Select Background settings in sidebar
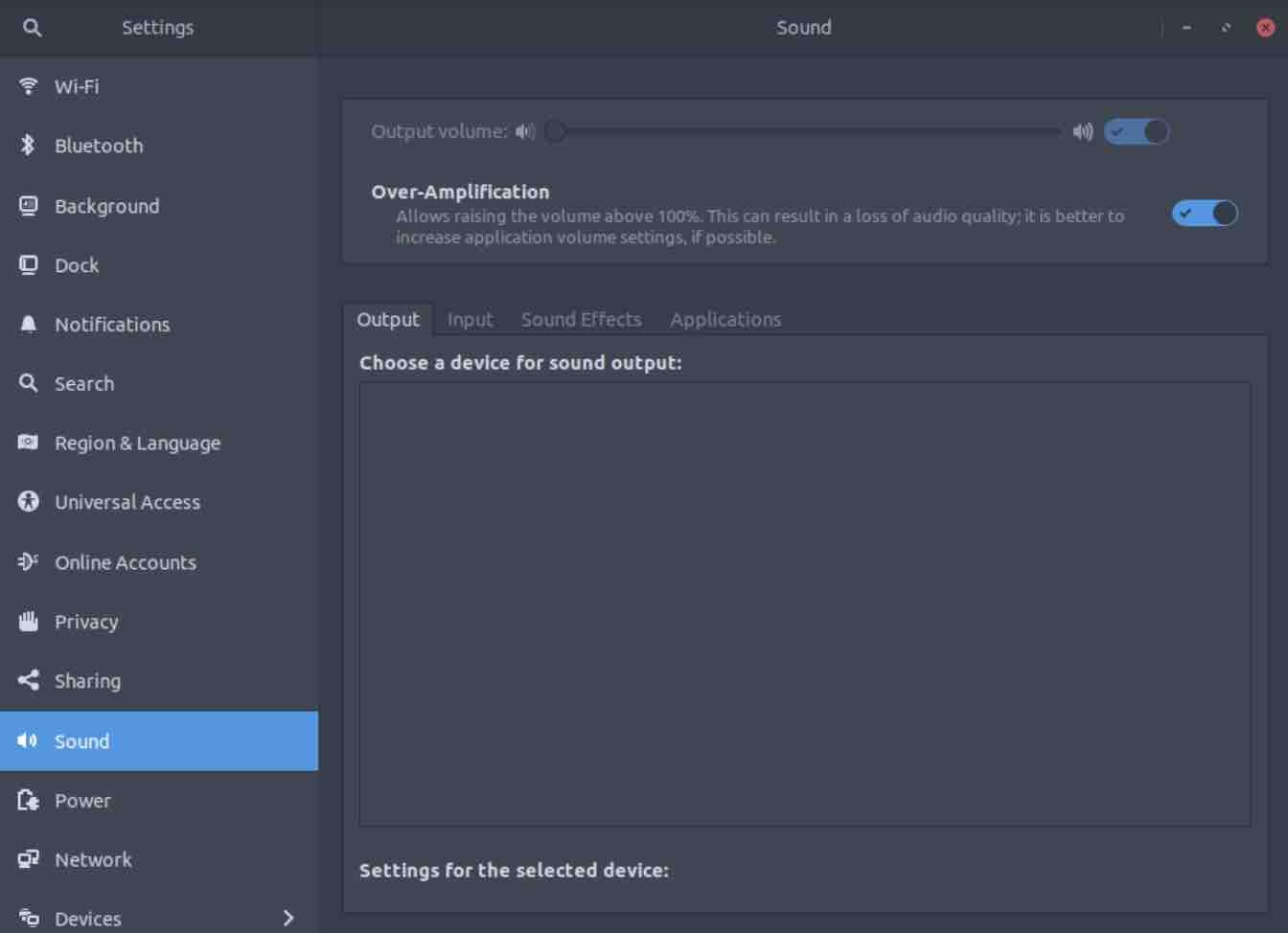1288x933 pixels. 106,206
